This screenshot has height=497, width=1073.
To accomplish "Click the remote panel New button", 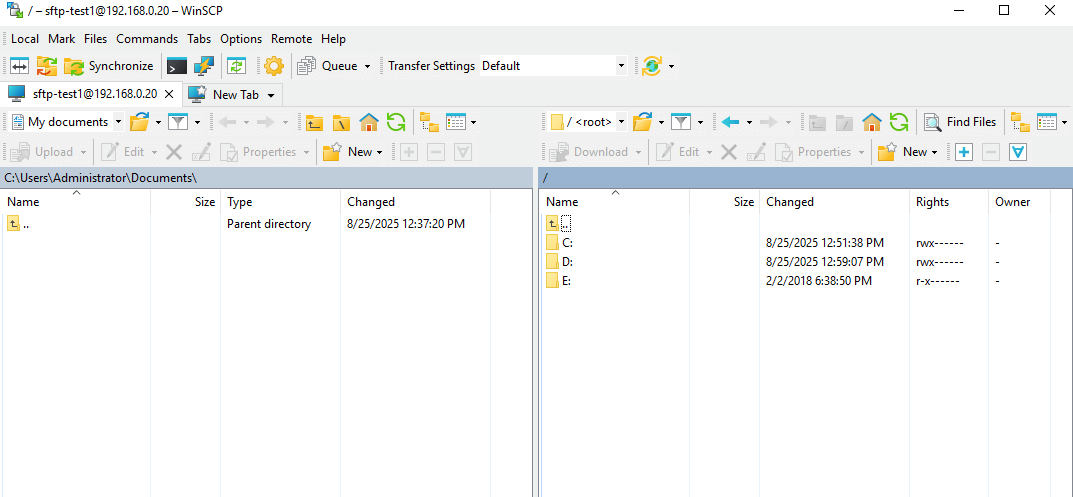I will tap(907, 152).
